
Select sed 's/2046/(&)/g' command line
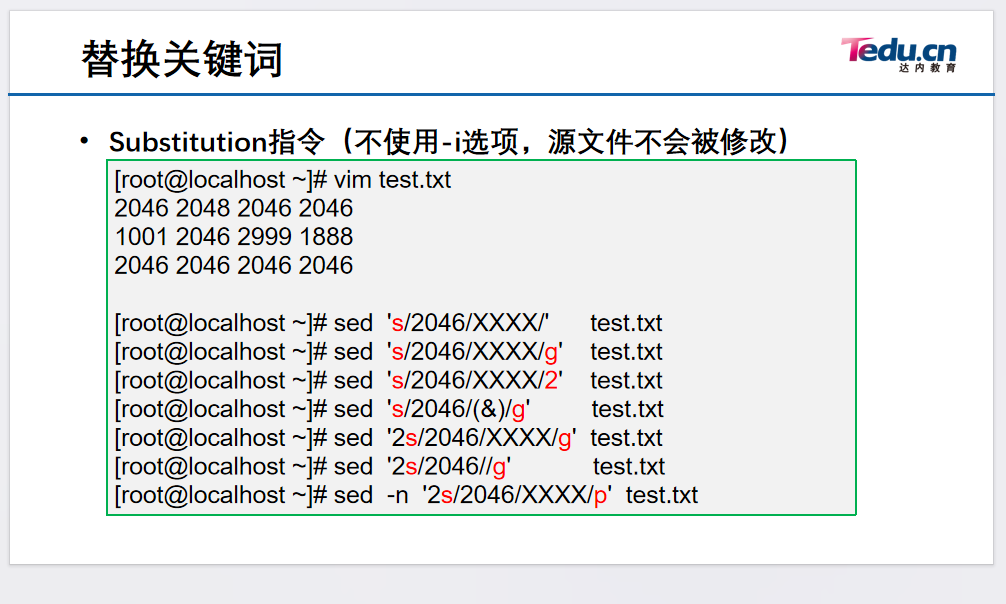coord(389,409)
